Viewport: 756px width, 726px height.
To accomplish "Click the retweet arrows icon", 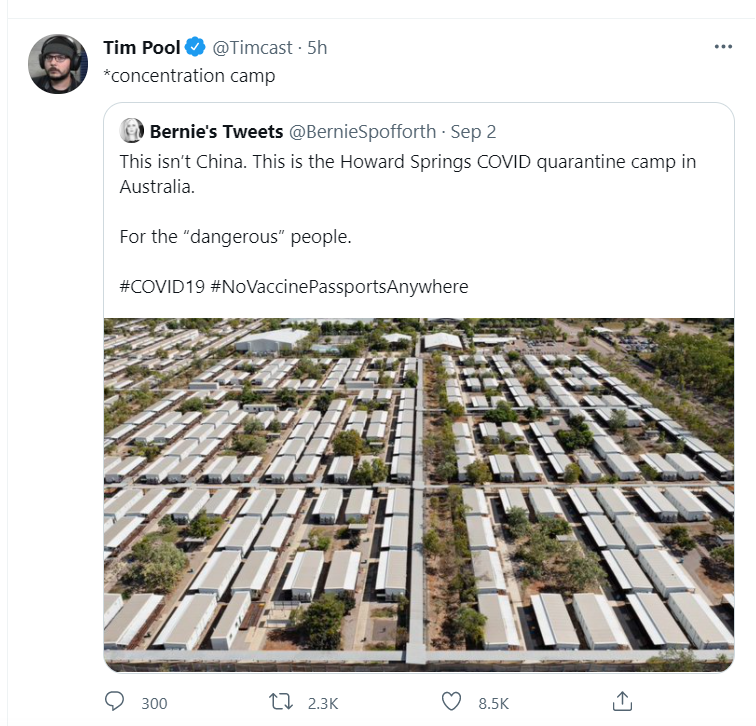I will 282,702.
